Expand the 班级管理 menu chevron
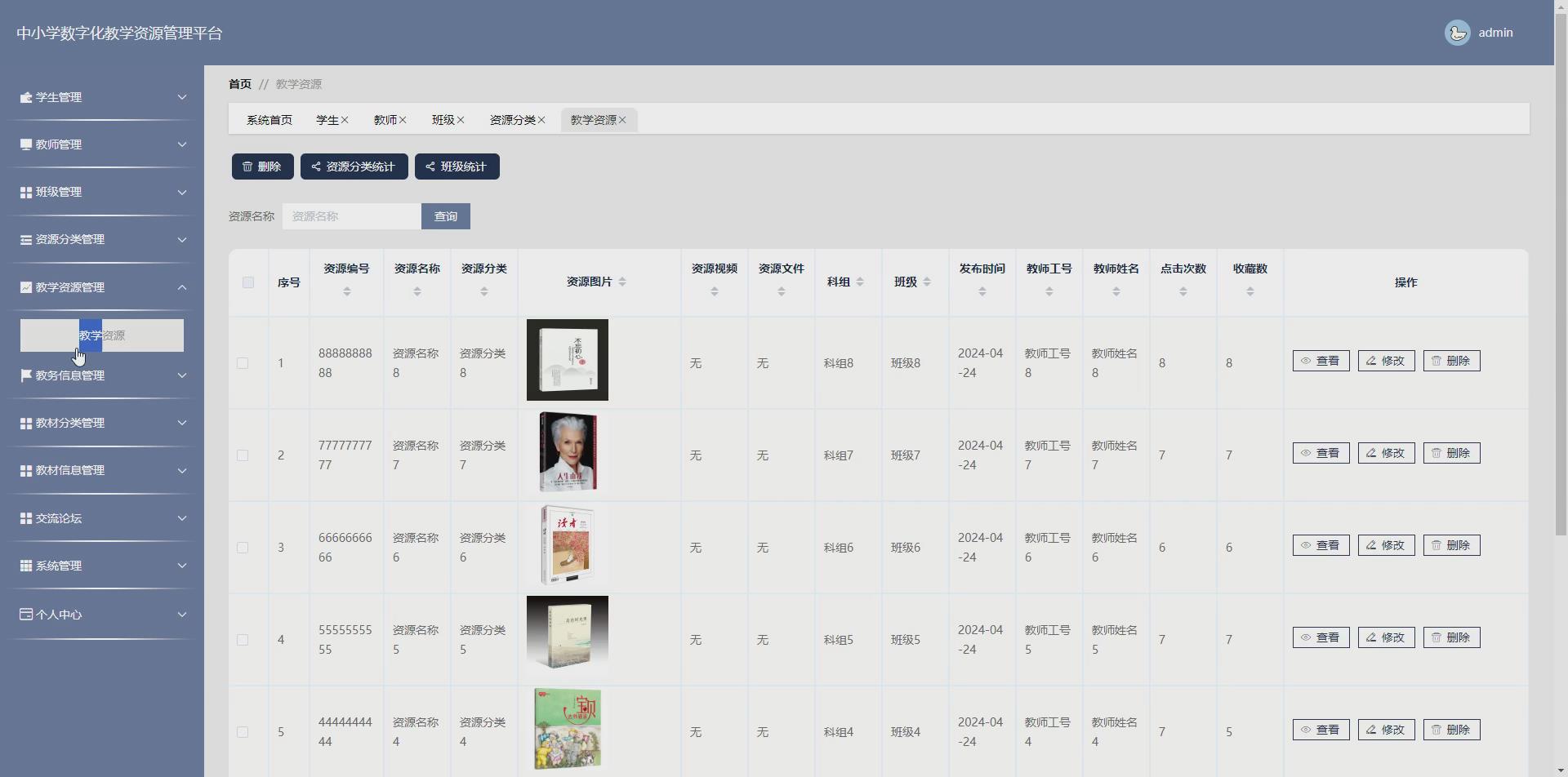 click(x=182, y=192)
